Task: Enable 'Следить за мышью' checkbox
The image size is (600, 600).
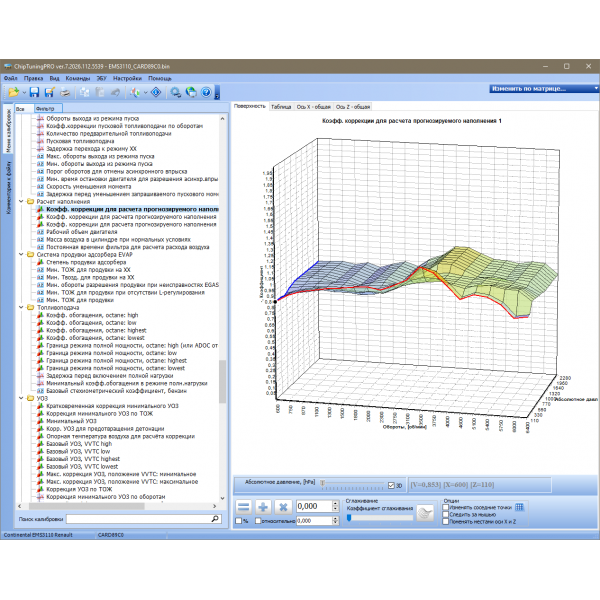Action: (x=445, y=514)
